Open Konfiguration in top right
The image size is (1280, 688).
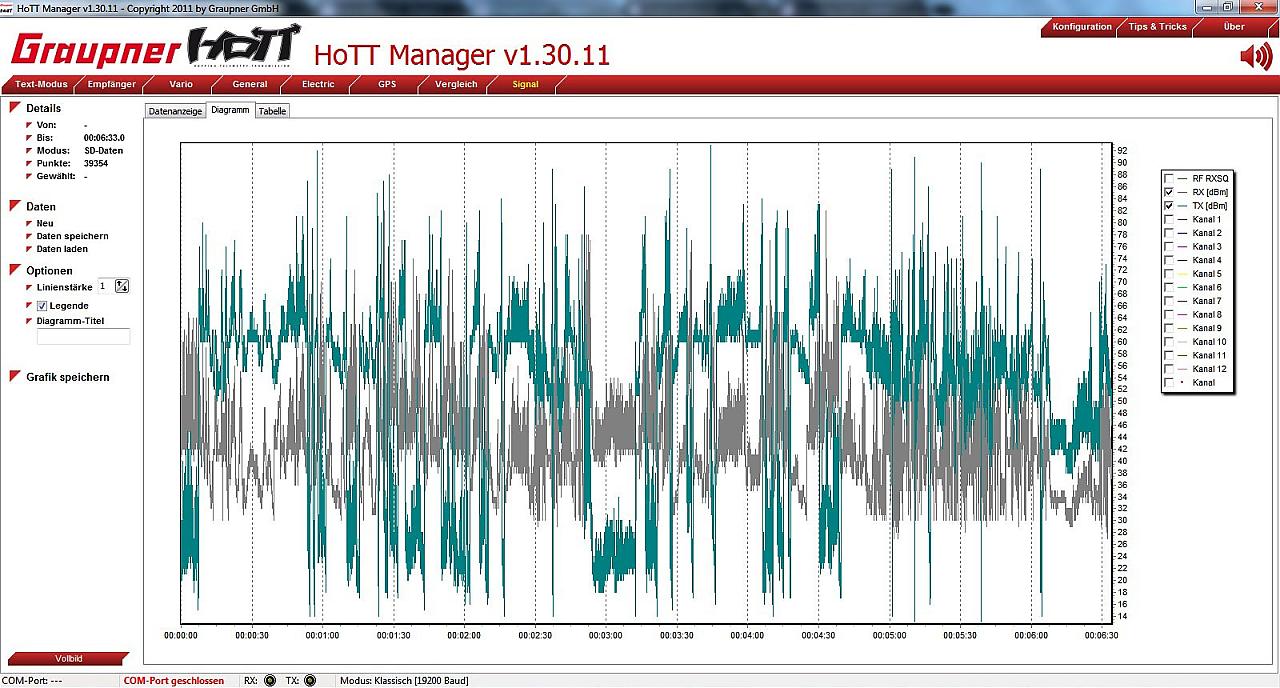pos(1081,27)
